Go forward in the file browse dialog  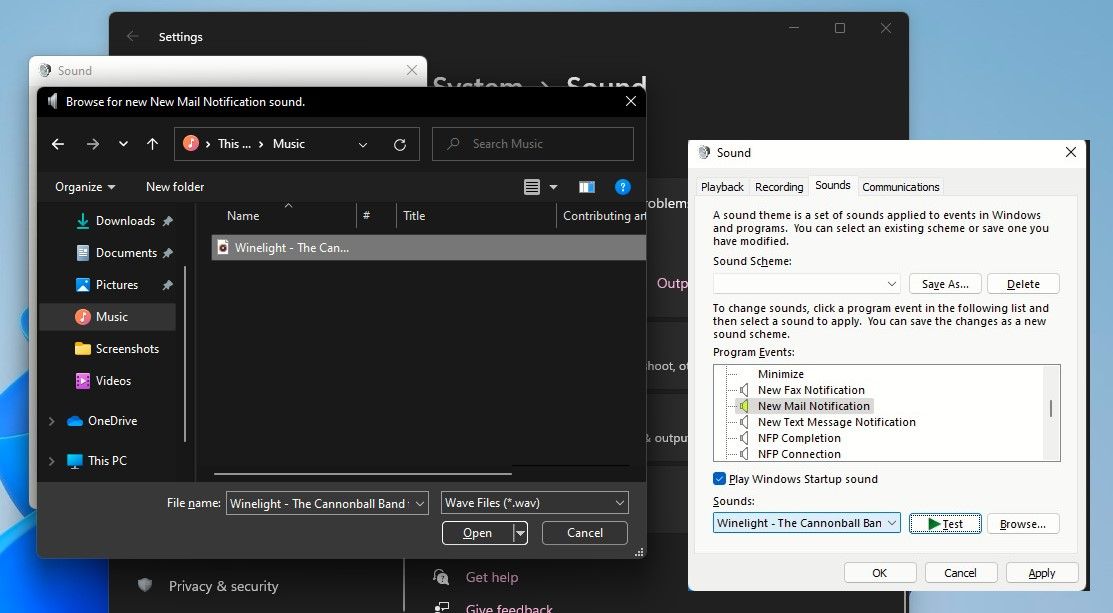[x=92, y=144]
